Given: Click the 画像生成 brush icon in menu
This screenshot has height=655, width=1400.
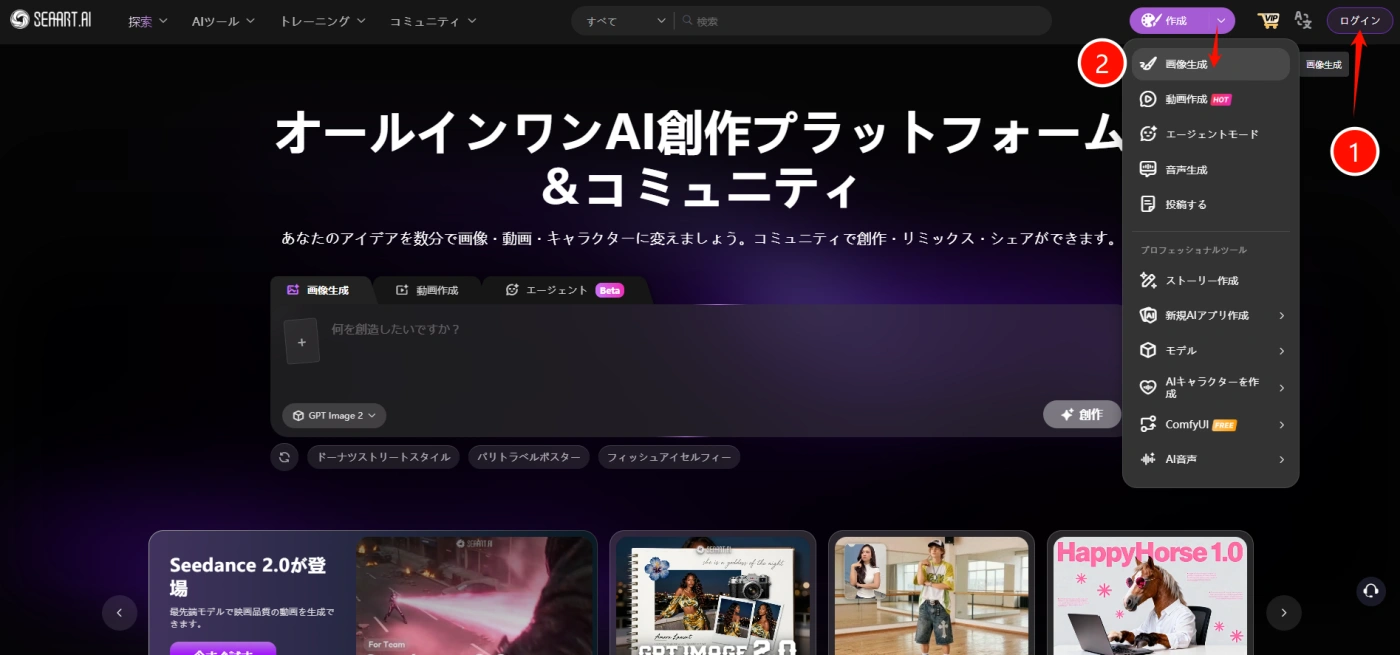Looking at the screenshot, I should [1148, 64].
